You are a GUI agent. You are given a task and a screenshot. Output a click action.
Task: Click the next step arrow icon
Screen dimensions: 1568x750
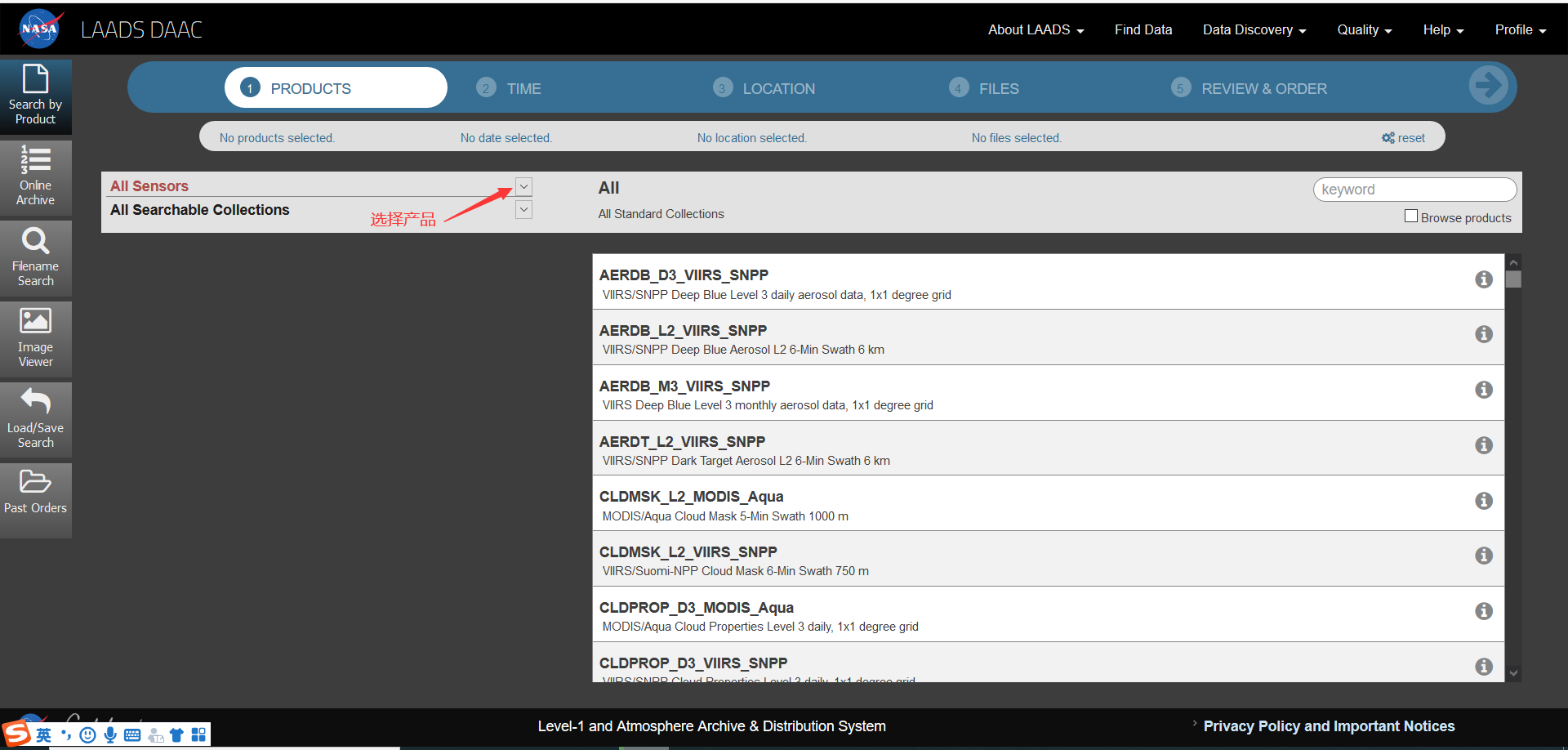point(1489,85)
